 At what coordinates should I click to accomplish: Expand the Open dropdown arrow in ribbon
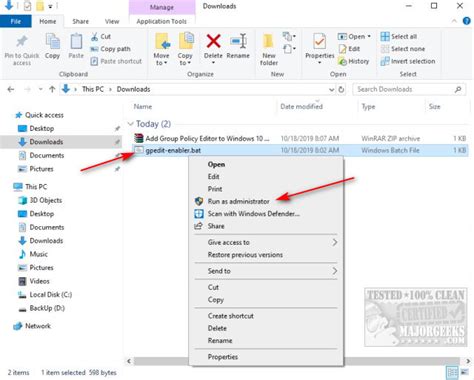[369, 36]
